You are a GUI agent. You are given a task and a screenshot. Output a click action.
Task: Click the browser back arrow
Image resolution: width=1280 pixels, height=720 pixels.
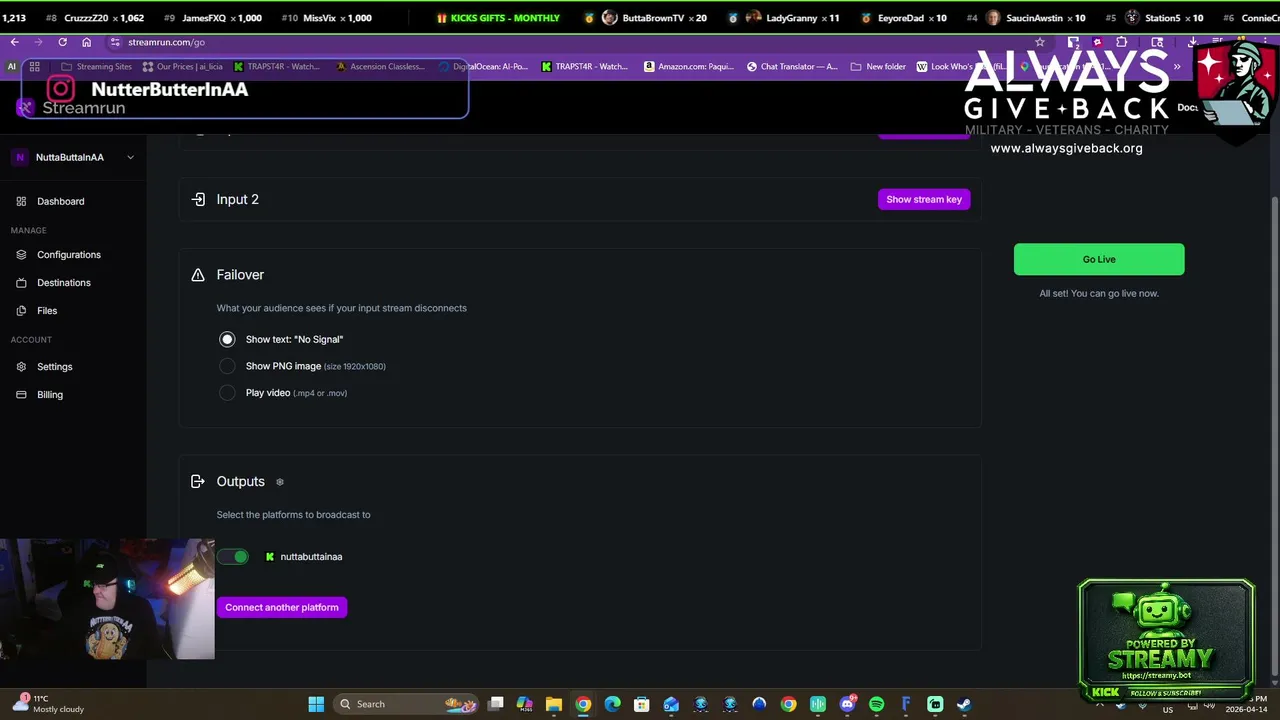(14, 42)
